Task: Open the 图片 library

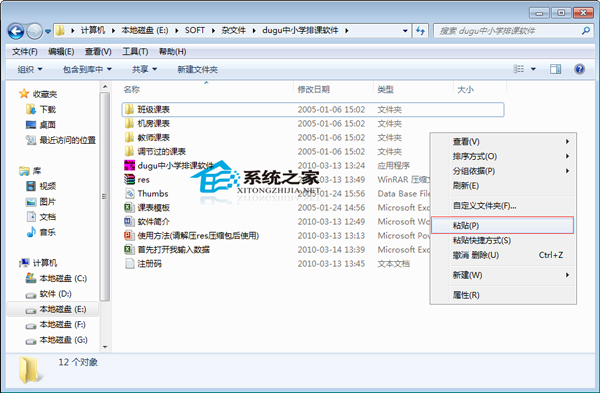Action: (41, 202)
